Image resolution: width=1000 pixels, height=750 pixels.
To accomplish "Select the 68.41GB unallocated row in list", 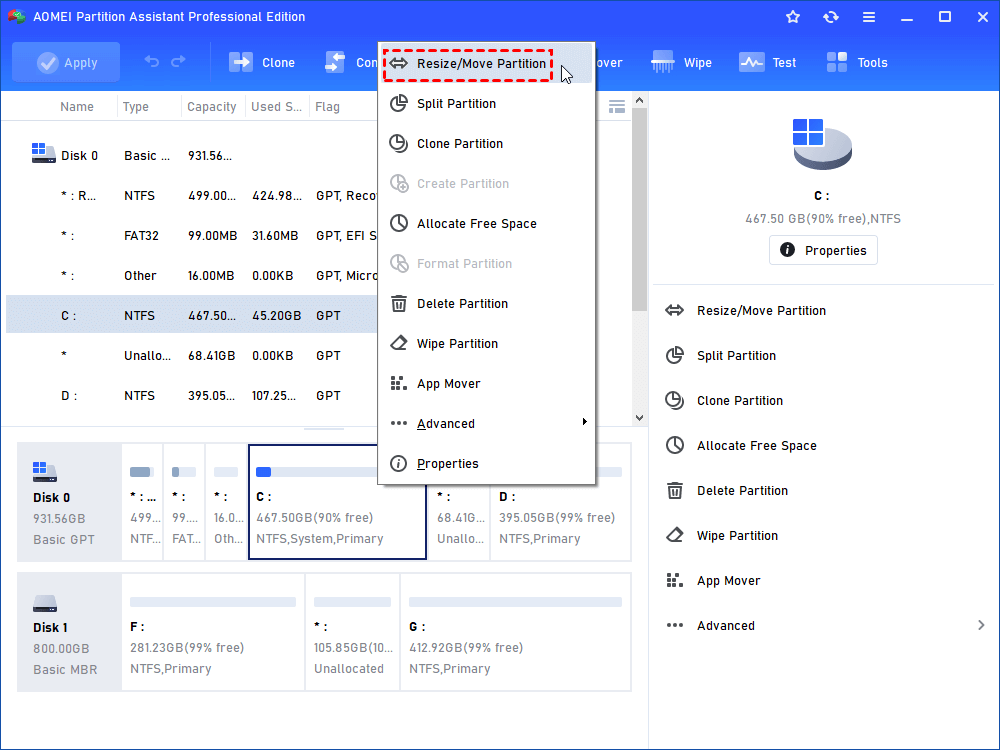I will (x=191, y=355).
